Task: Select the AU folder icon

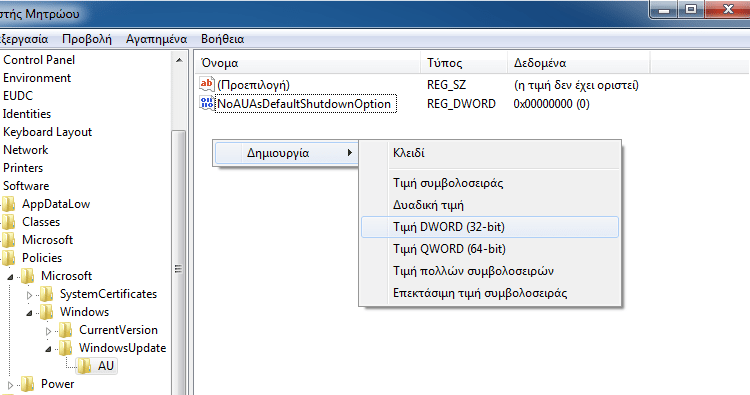Action: (x=85, y=366)
